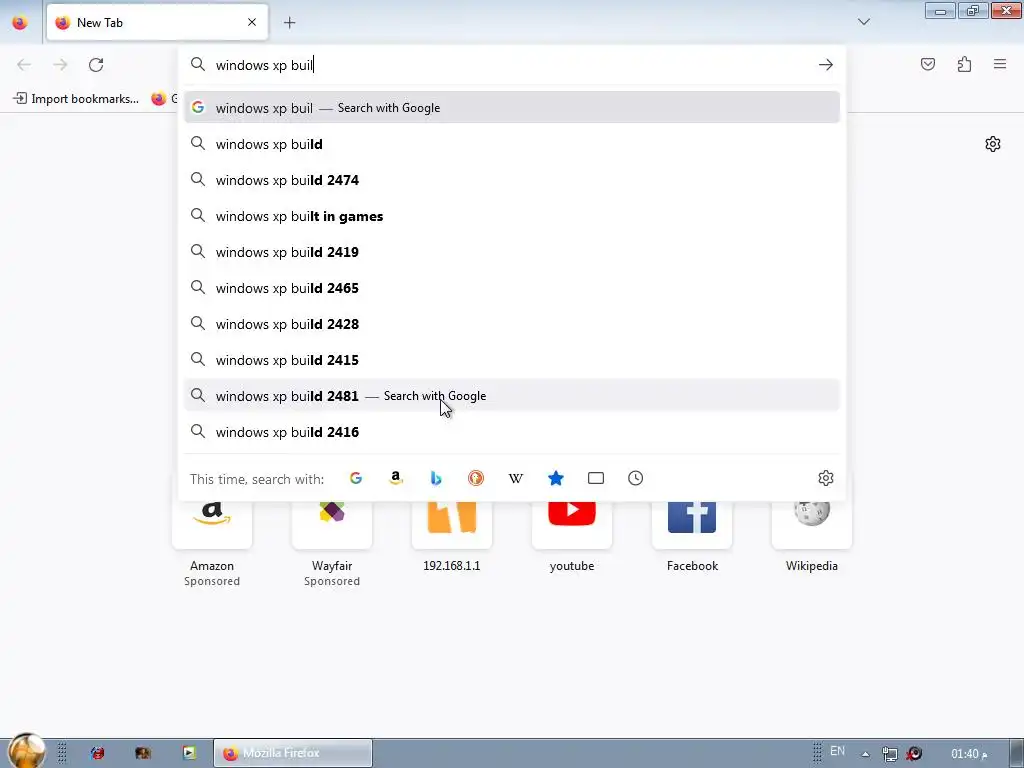Image resolution: width=1024 pixels, height=768 pixels.
Task: Choose suggestion 'windows xp build 2481'
Action: pos(512,396)
